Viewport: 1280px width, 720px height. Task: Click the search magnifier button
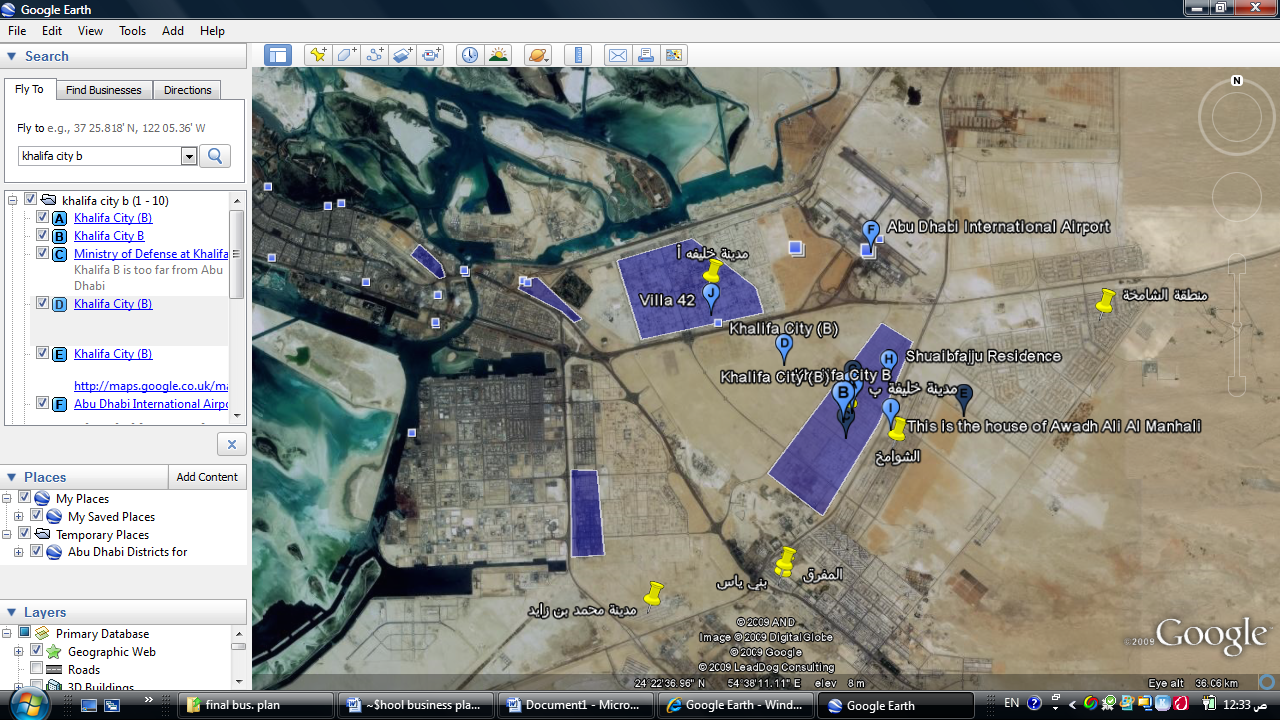[x=215, y=156]
